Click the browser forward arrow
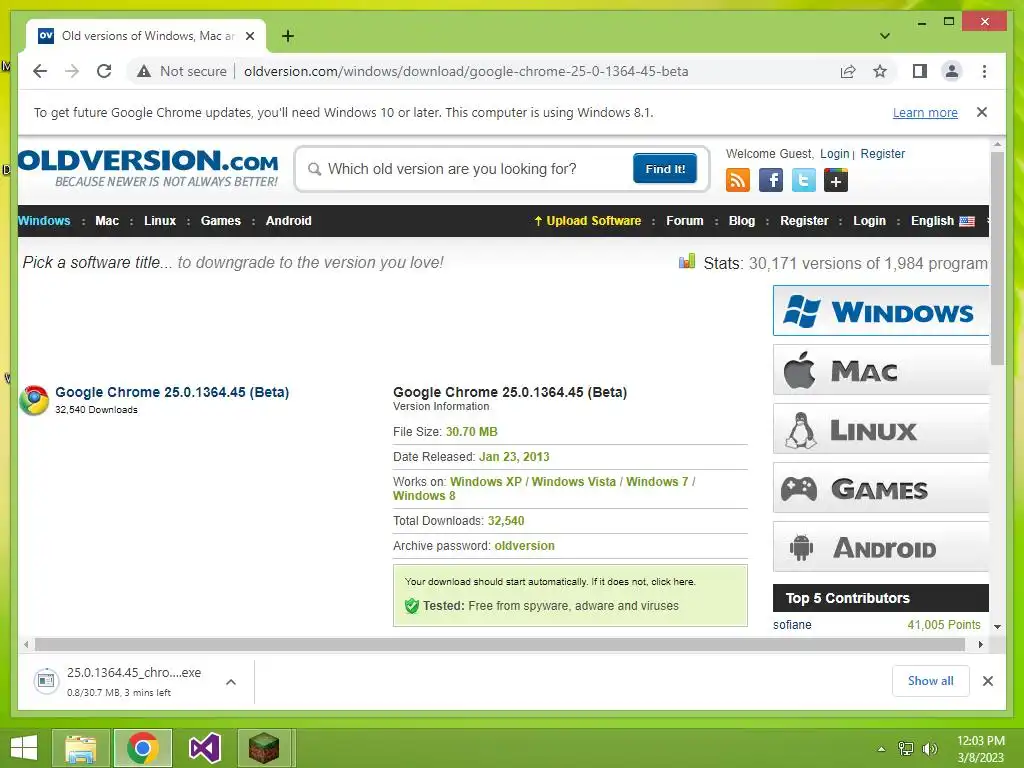The height and width of the screenshot is (768, 1024). tap(72, 71)
